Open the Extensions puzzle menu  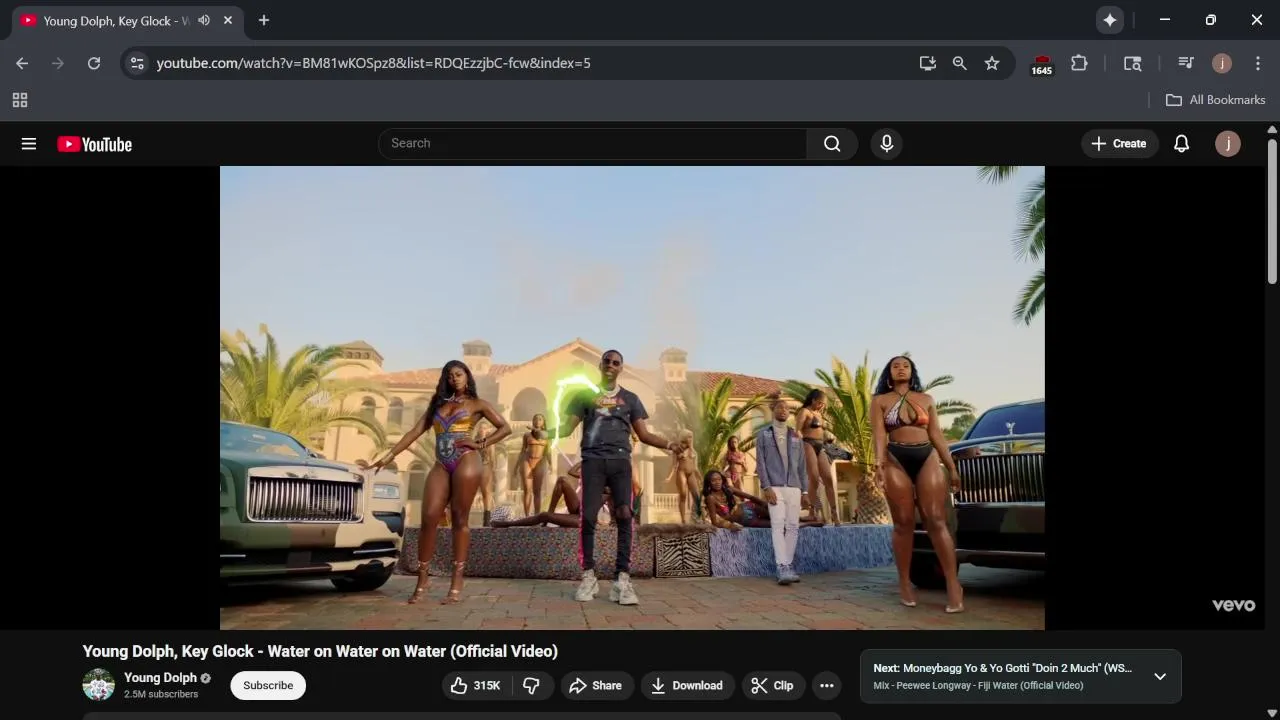tap(1079, 63)
